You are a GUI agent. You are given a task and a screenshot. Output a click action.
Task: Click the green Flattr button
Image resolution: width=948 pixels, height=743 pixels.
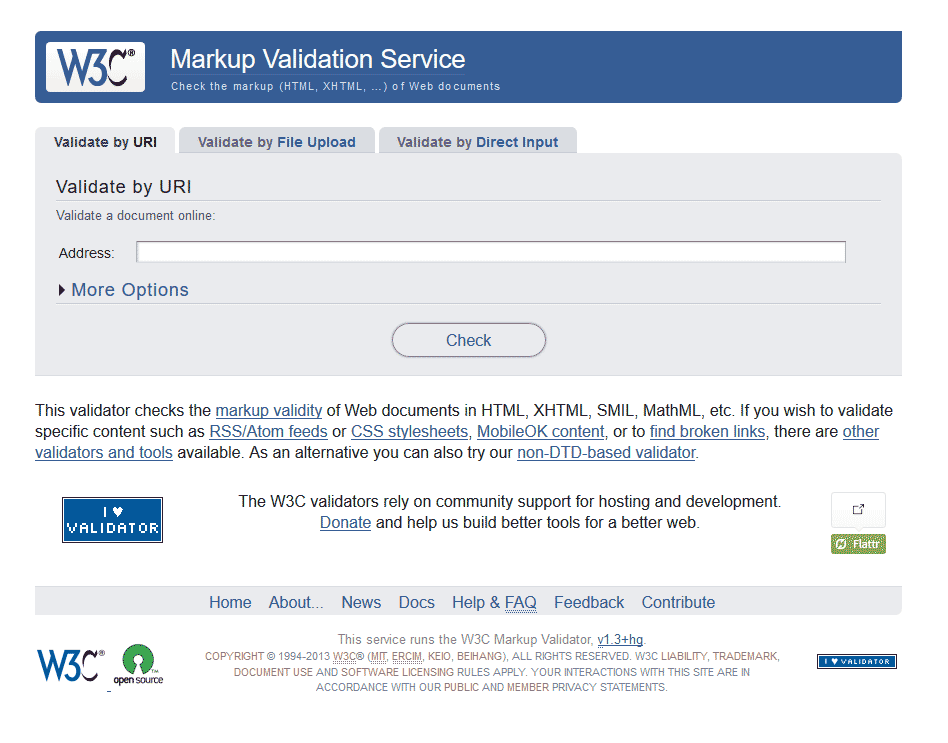(x=858, y=543)
